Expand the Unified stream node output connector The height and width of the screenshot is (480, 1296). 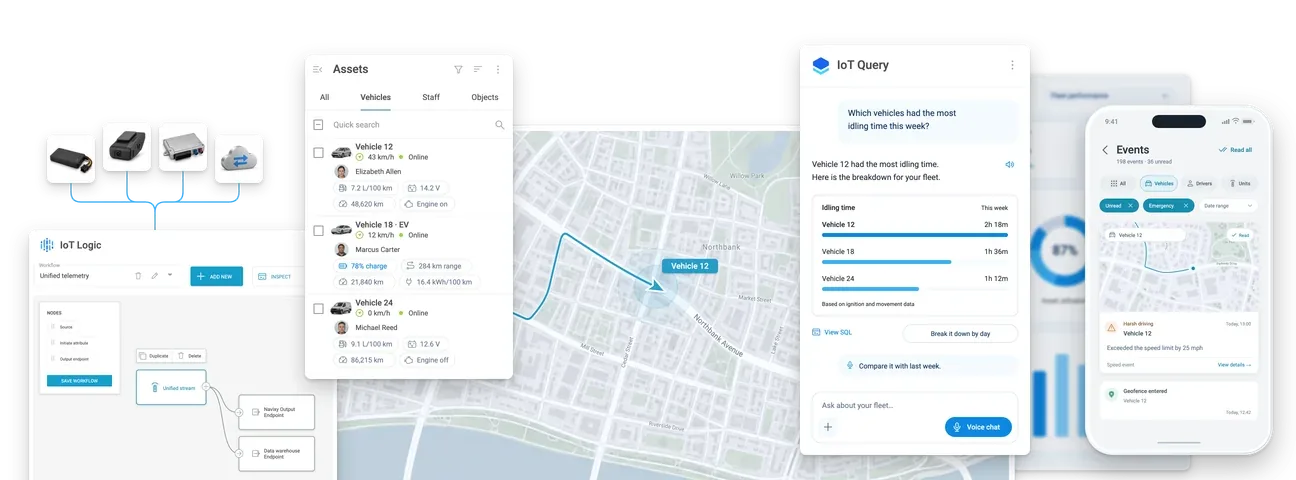(206, 386)
